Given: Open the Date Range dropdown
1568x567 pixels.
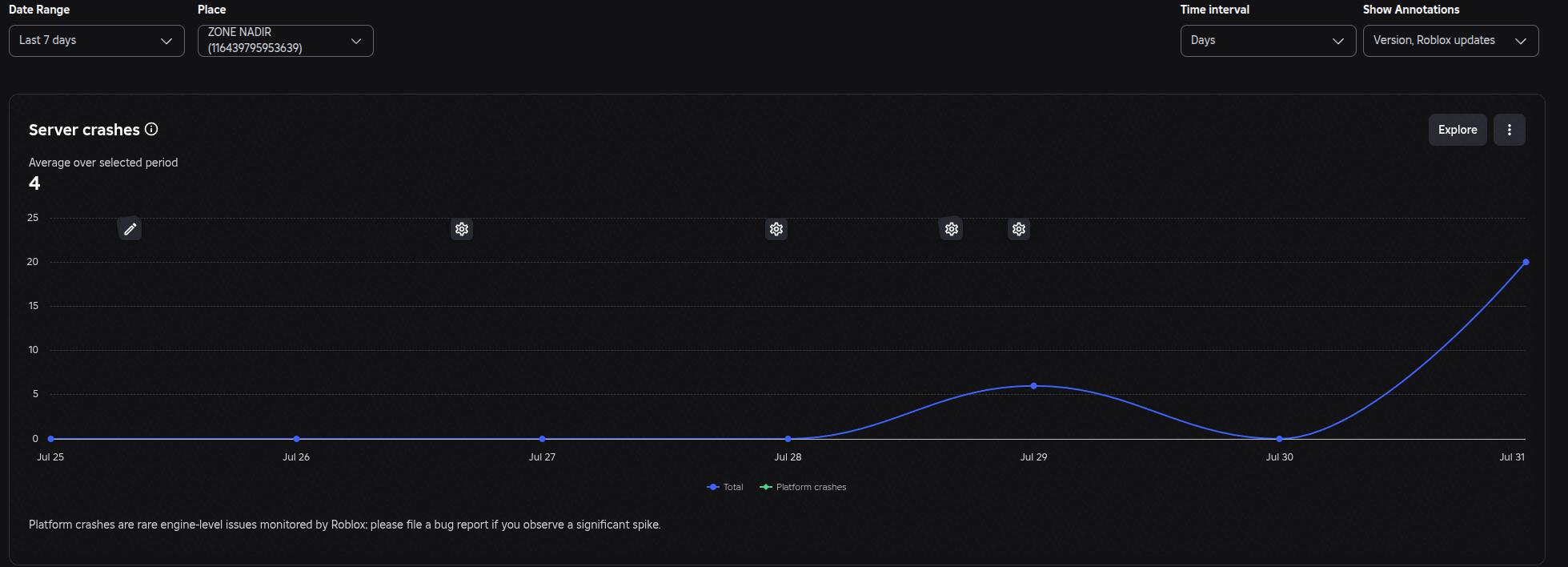Looking at the screenshot, I should [97, 41].
